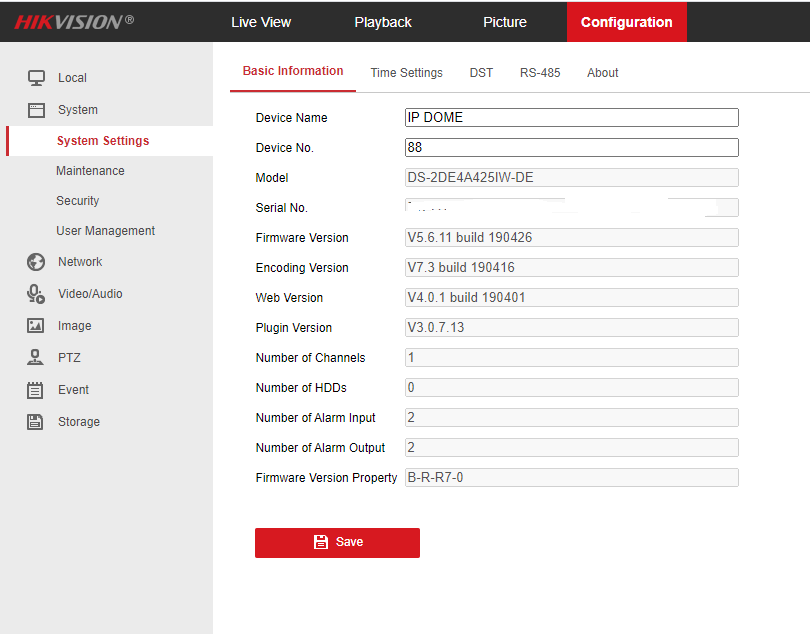
Task: Open the Live View tab
Action: (261, 22)
